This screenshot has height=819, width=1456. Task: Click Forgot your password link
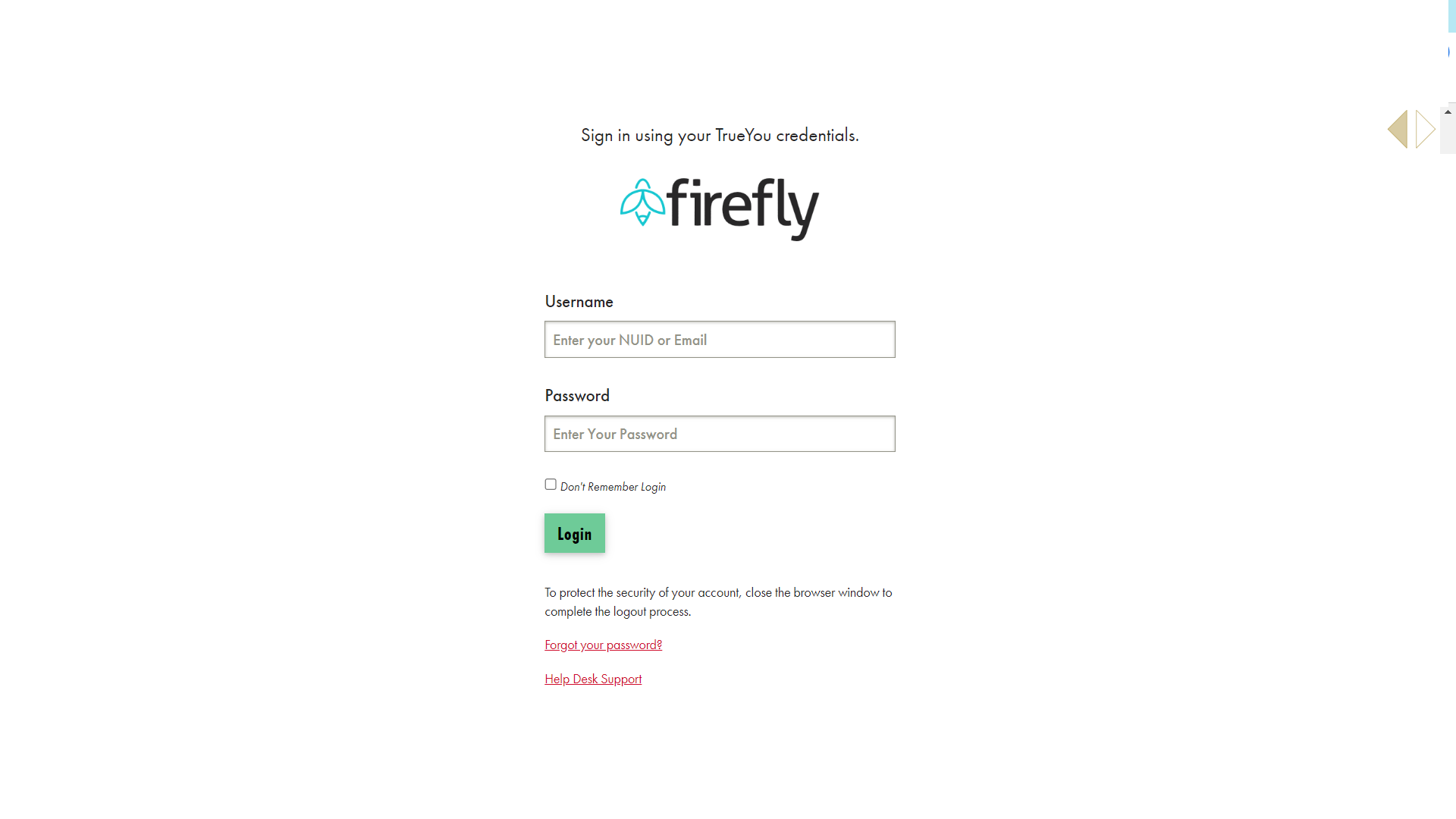603,644
